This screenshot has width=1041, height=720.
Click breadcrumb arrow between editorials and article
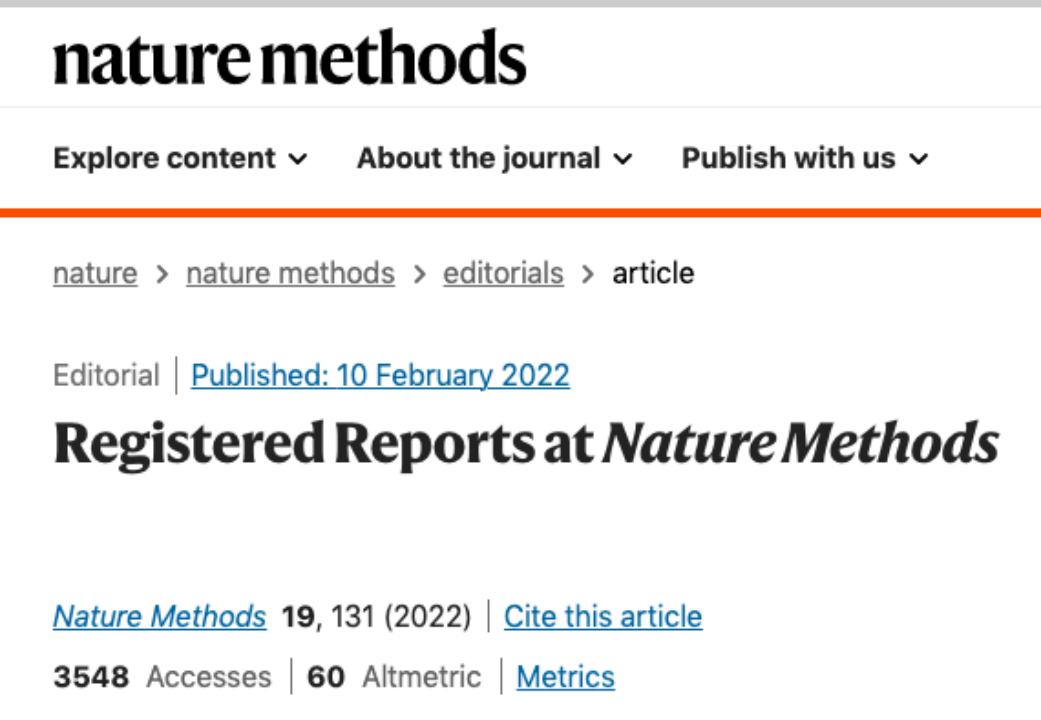tap(588, 274)
